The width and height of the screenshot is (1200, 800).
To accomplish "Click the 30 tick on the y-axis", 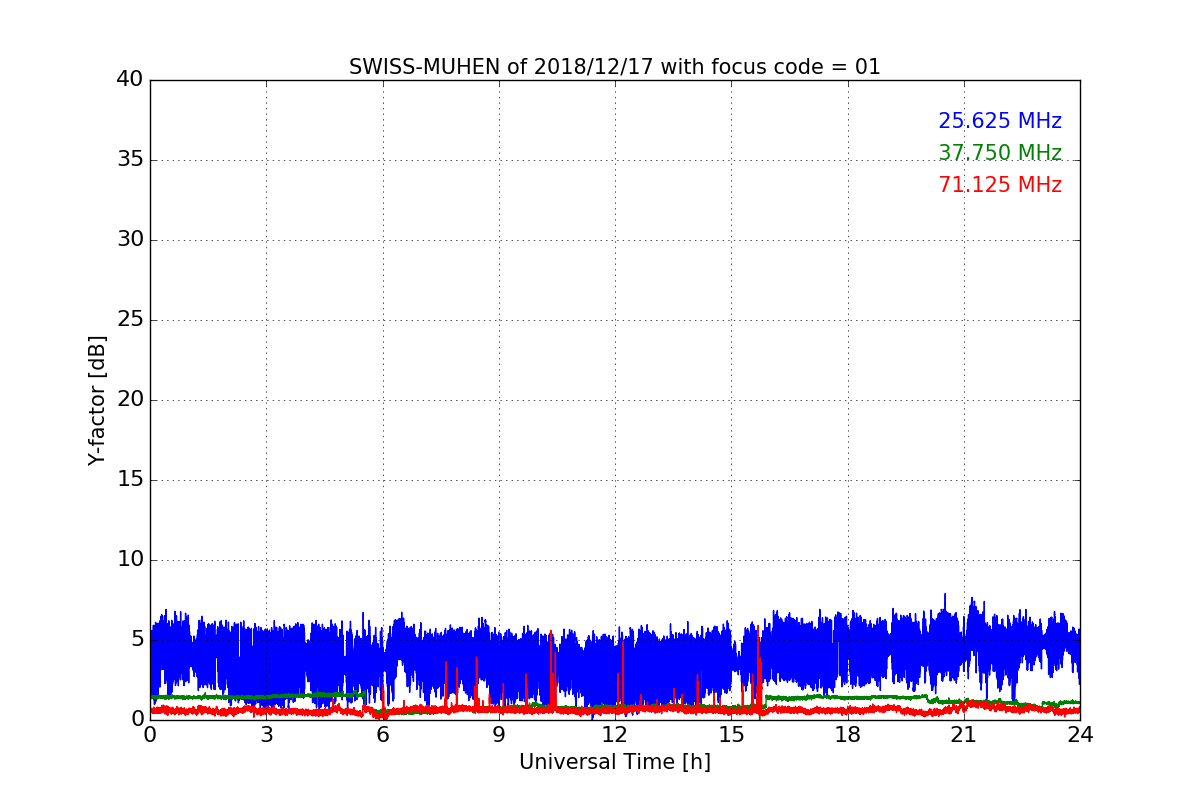I will pos(130,240).
